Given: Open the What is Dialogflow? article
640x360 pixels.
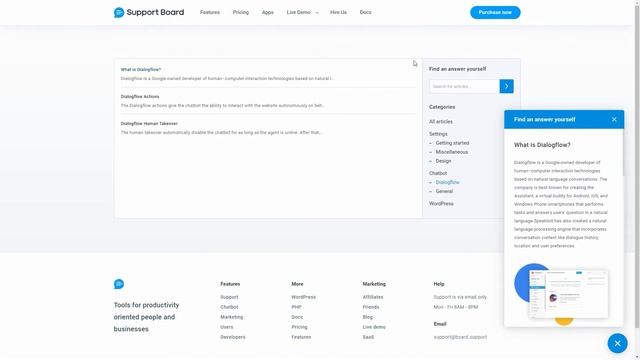Looking at the screenshot, I should pyautogui.click(x=141, y=69).
